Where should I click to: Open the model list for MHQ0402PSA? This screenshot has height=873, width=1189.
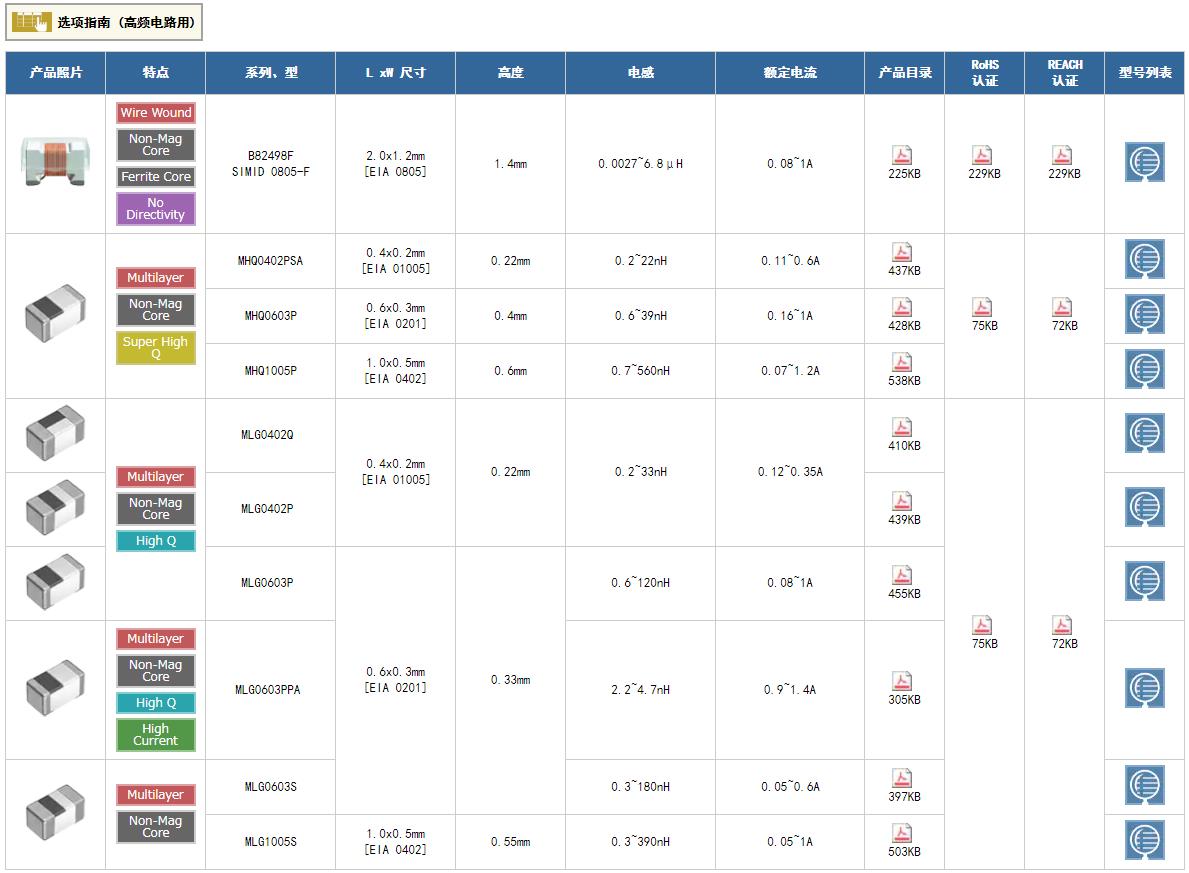[1144, 261]
